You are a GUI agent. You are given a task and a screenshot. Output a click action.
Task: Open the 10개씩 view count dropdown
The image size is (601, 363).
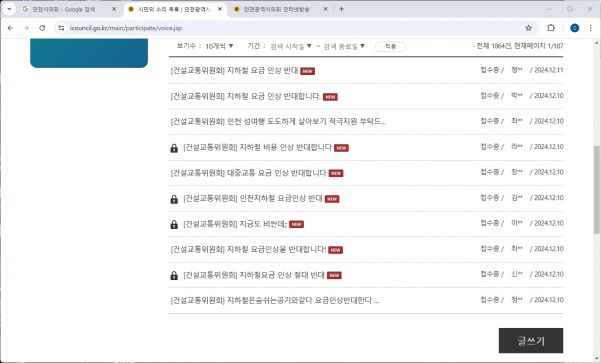219,46
